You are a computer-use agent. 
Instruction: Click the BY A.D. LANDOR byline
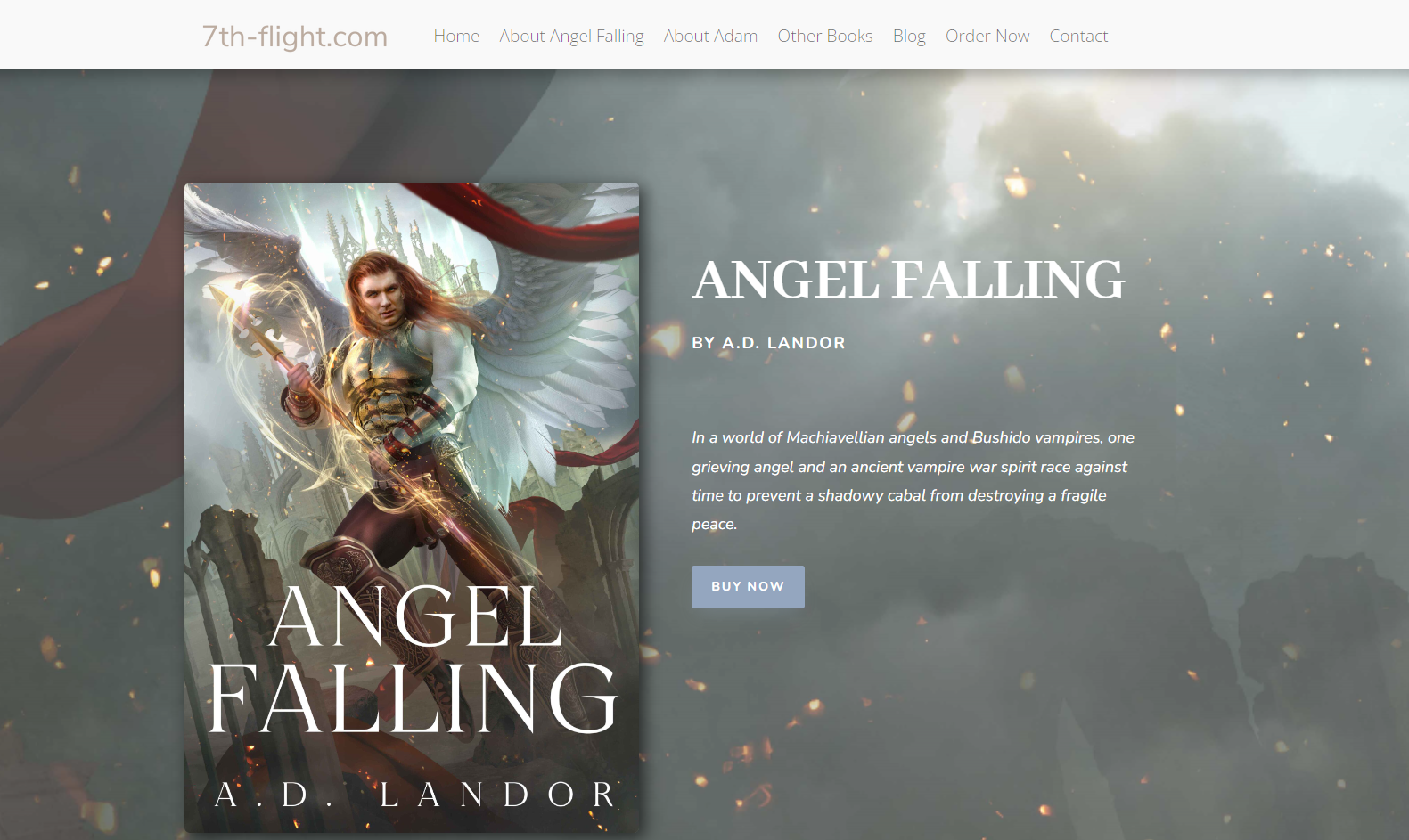click(768, 343)
